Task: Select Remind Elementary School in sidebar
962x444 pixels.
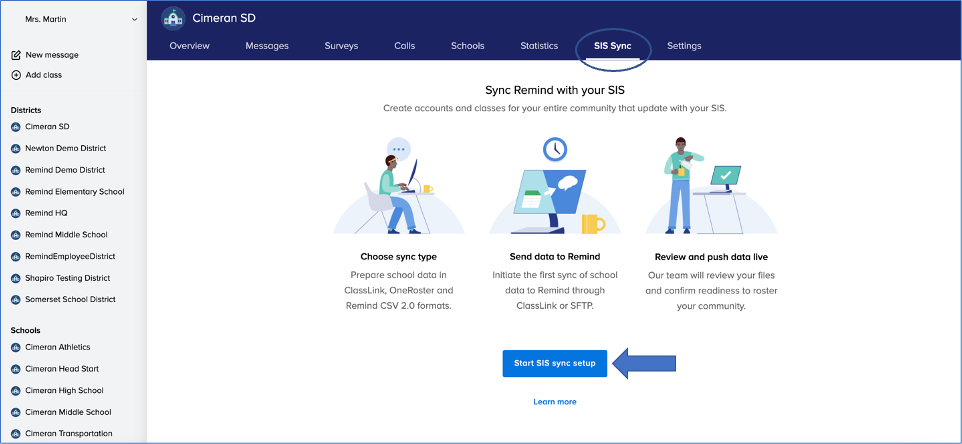Action: (x=74, y=191)
